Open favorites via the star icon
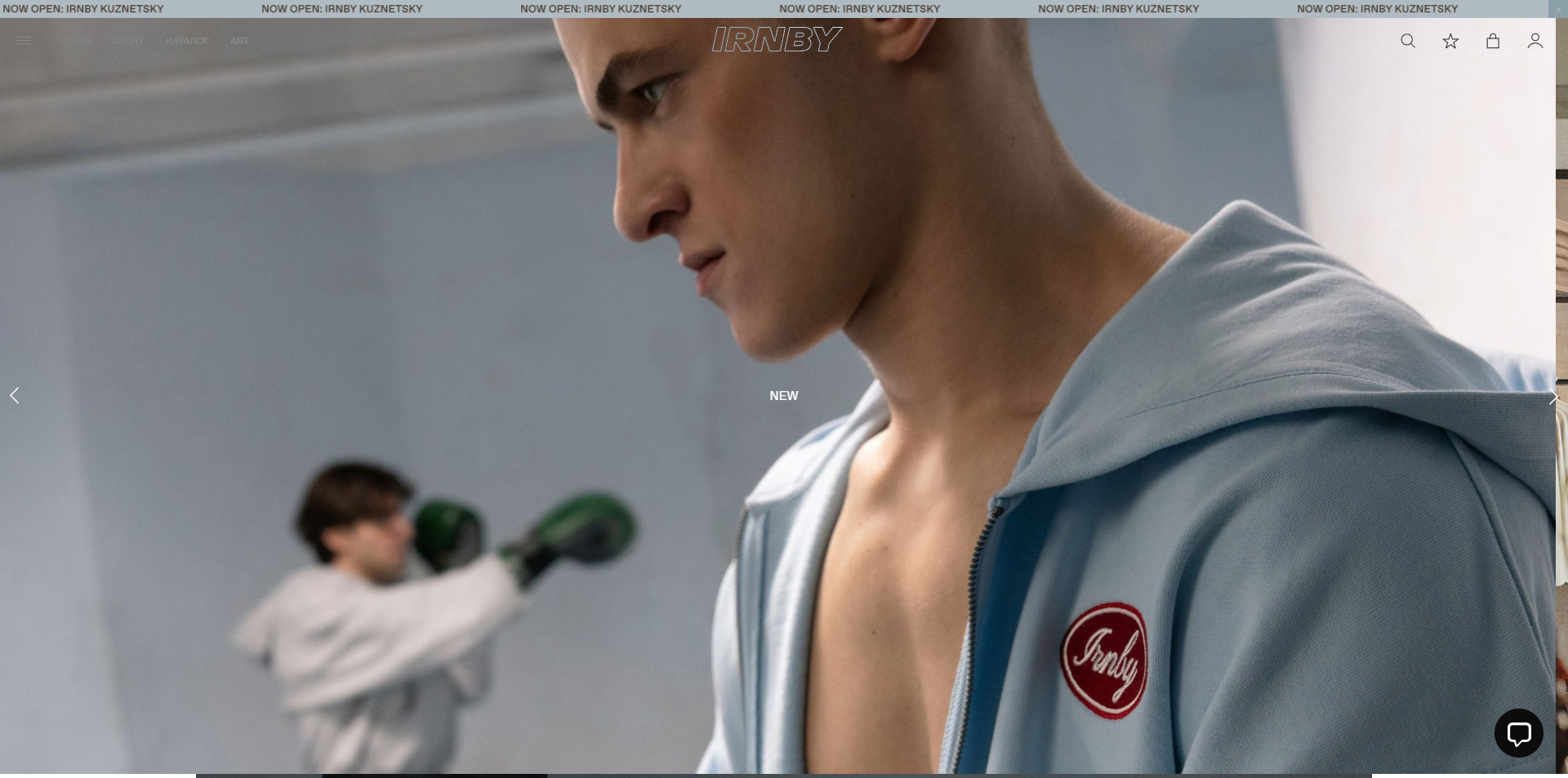The height and width of the screenshot is (778, 1568). (1450, 41)
